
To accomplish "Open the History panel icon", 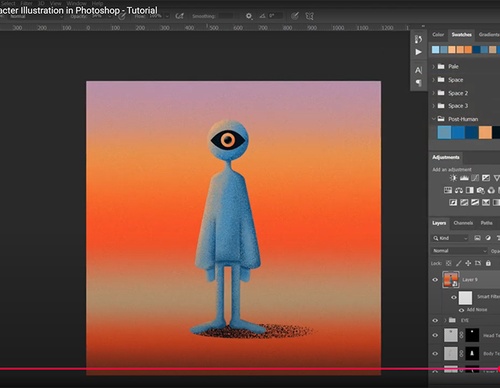I will pos(418,39).
